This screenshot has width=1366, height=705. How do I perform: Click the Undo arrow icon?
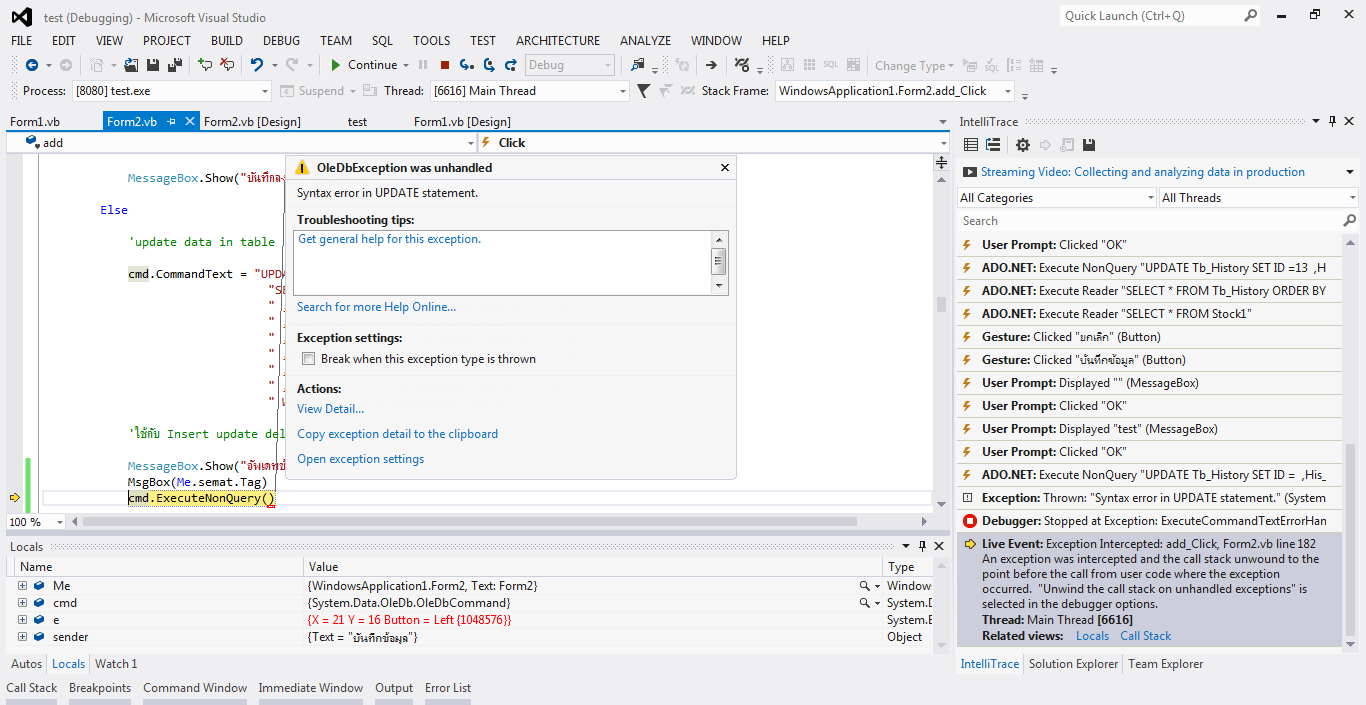[x=257, y=65]
